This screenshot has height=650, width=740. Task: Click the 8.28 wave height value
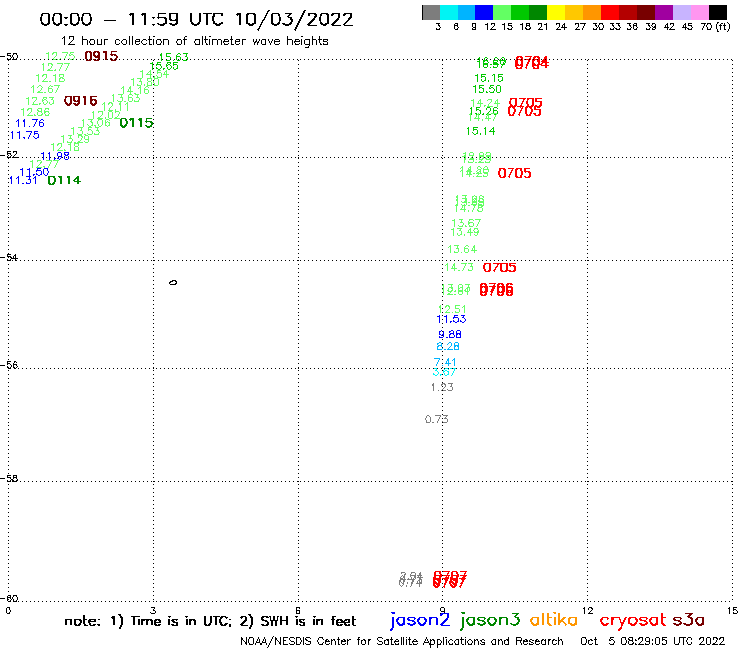coord(448,346)
